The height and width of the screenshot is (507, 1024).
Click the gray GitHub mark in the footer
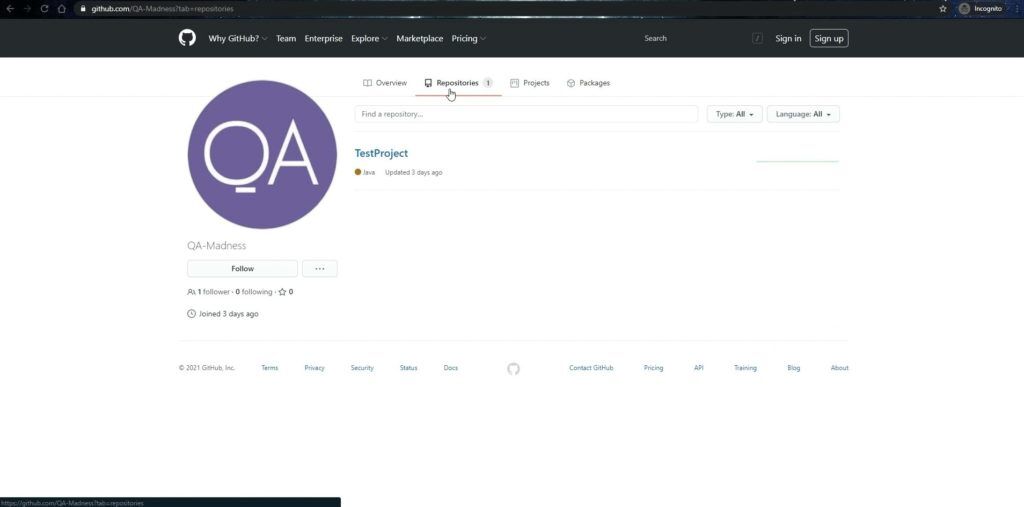[513, 368]
